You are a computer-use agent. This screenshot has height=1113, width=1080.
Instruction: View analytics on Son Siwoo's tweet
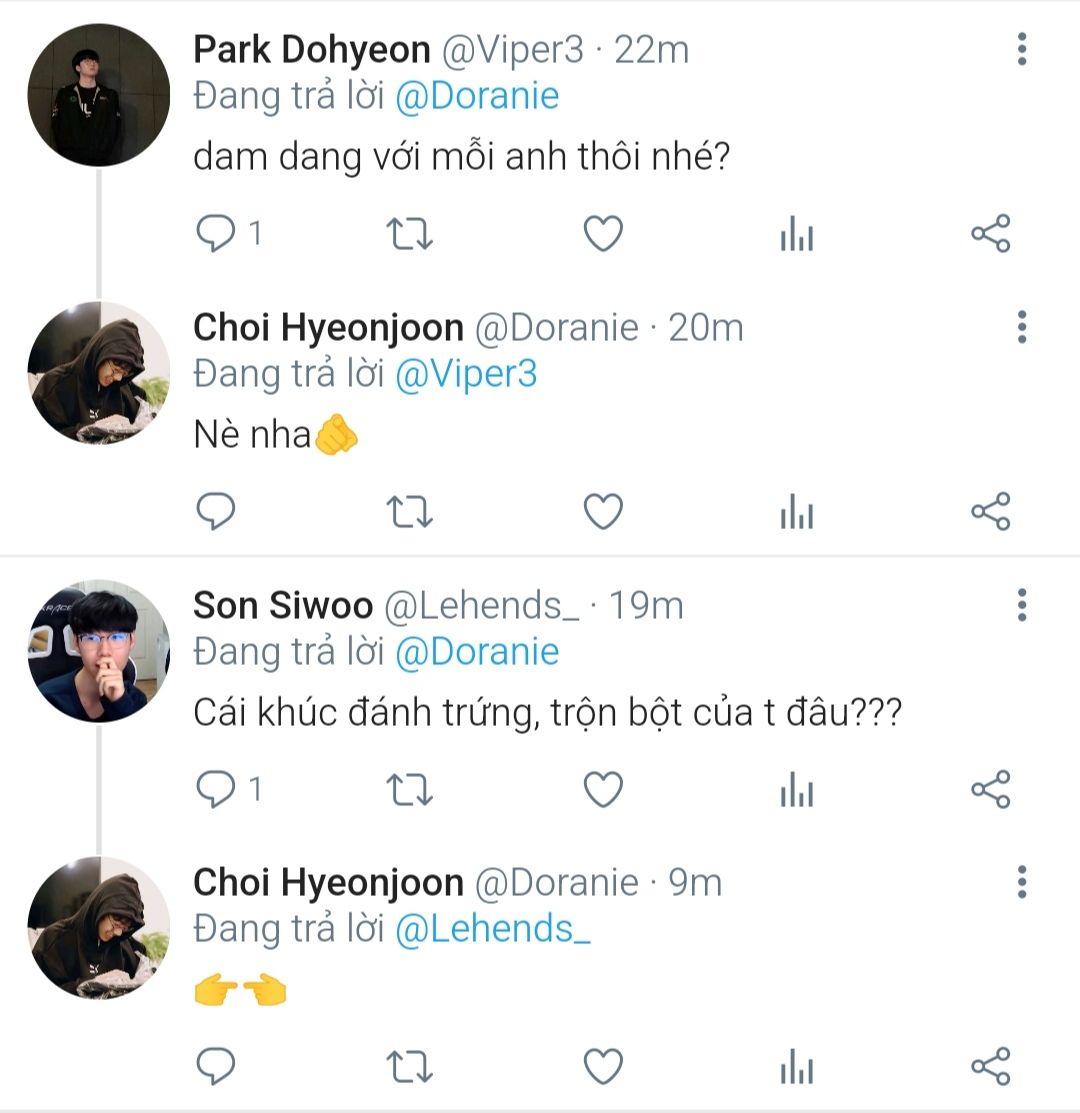pos(797,789)
